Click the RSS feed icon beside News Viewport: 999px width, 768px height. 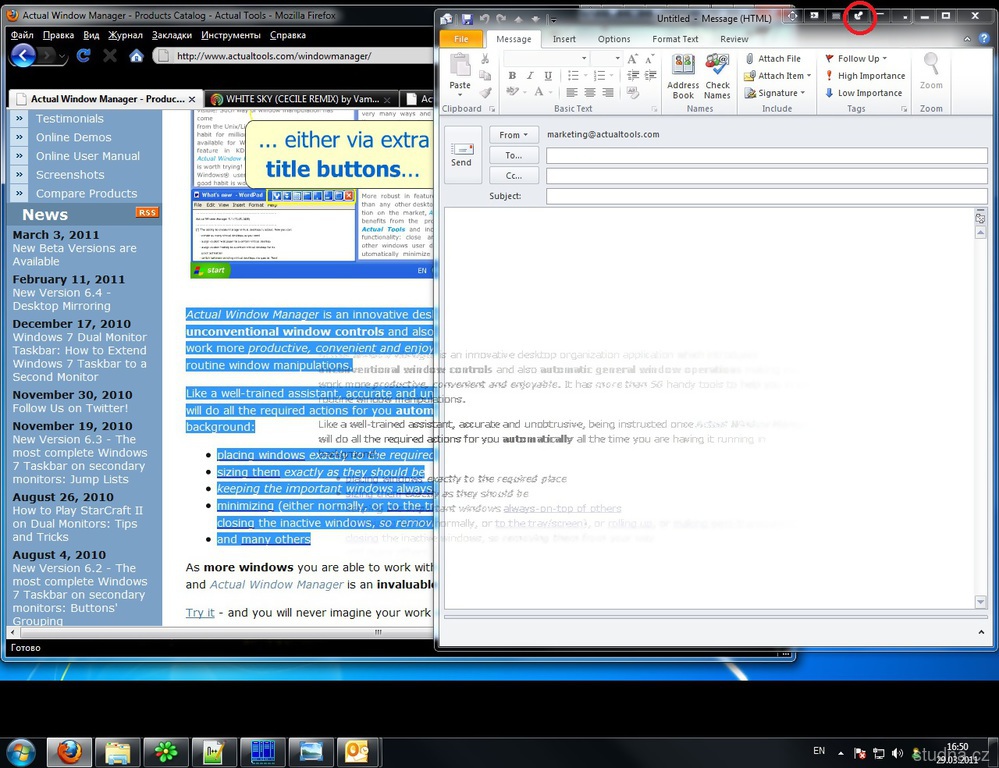147,213
